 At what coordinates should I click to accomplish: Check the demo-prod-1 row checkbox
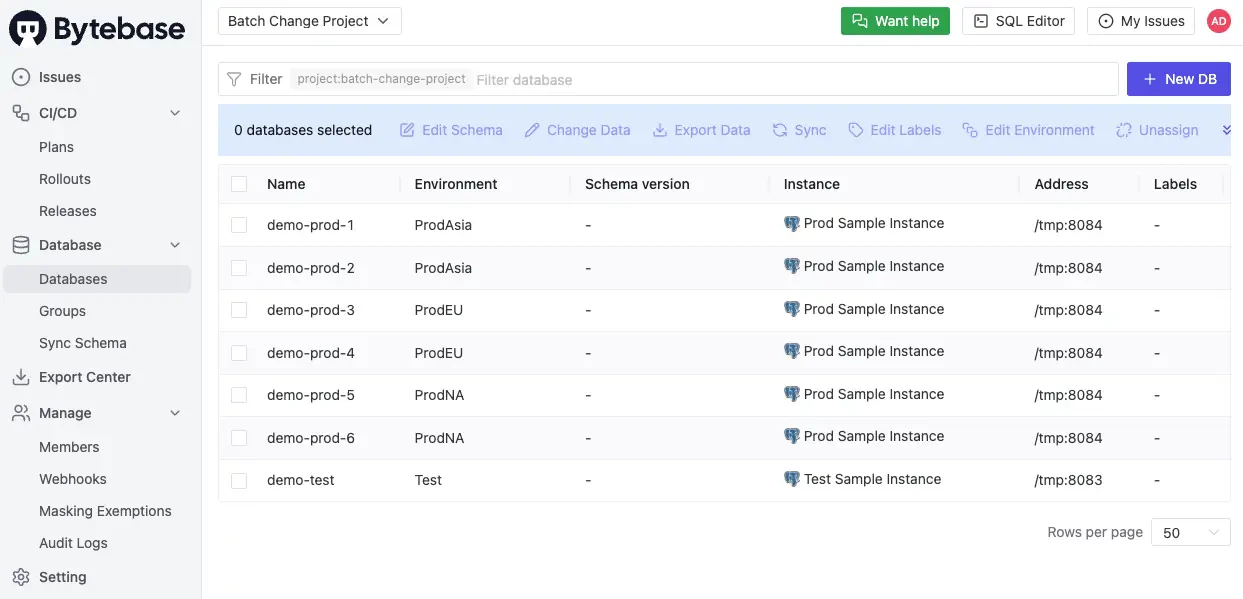click(x=239, y=225)
